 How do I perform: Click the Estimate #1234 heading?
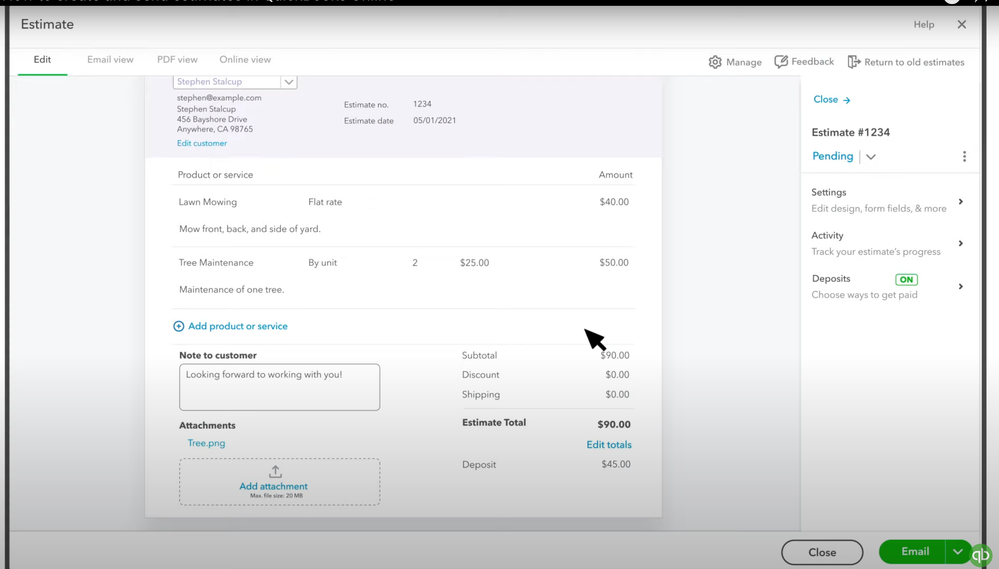click(x=851, y=133)
